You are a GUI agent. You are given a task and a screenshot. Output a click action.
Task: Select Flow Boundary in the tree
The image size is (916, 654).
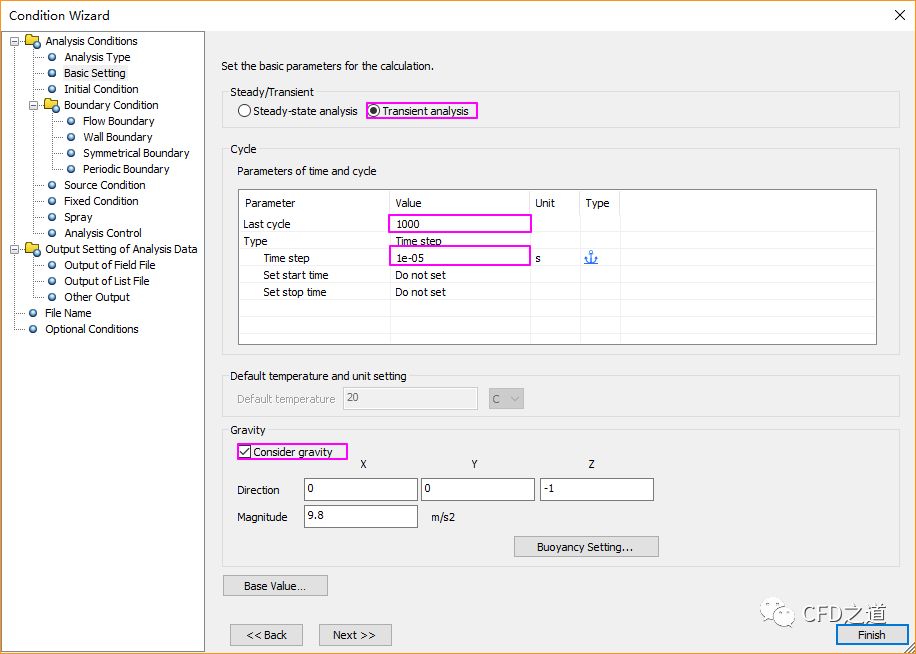pyautogui.click(x=118, y=121)
